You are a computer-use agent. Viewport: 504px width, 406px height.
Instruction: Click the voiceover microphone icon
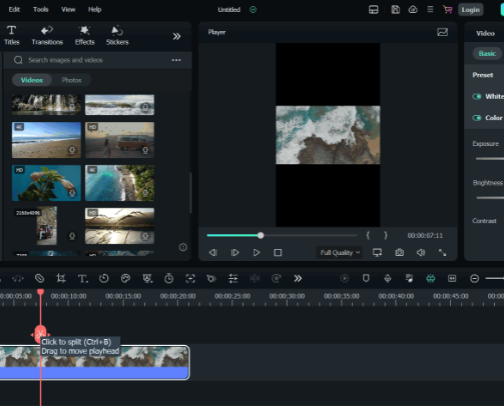point(387,278)
